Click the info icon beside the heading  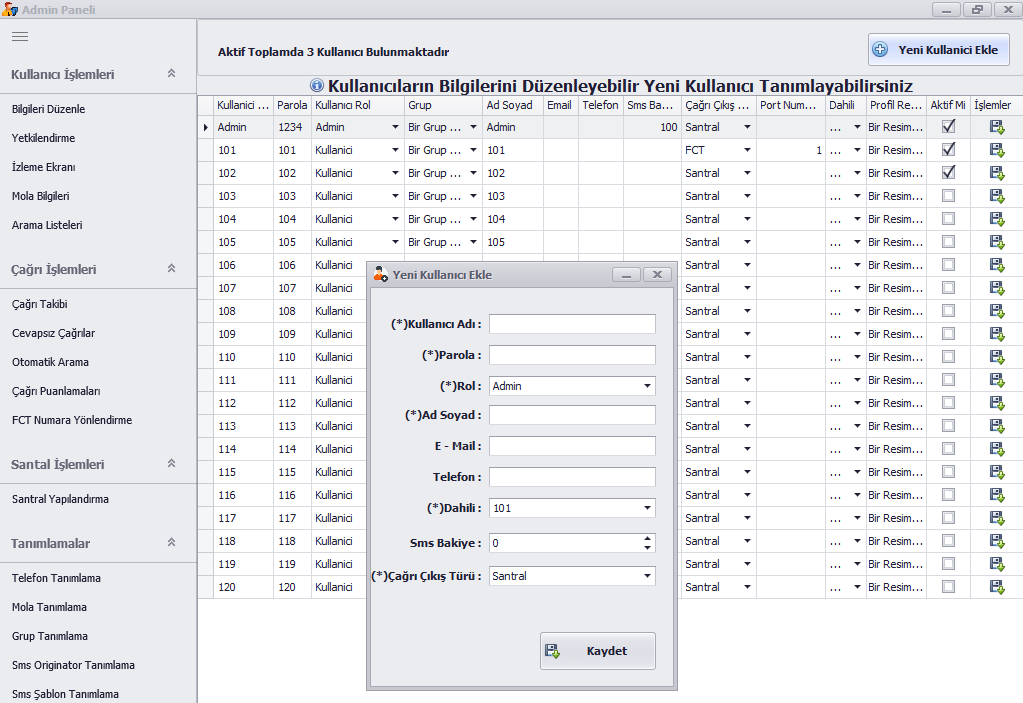click(x=317, y=86)
